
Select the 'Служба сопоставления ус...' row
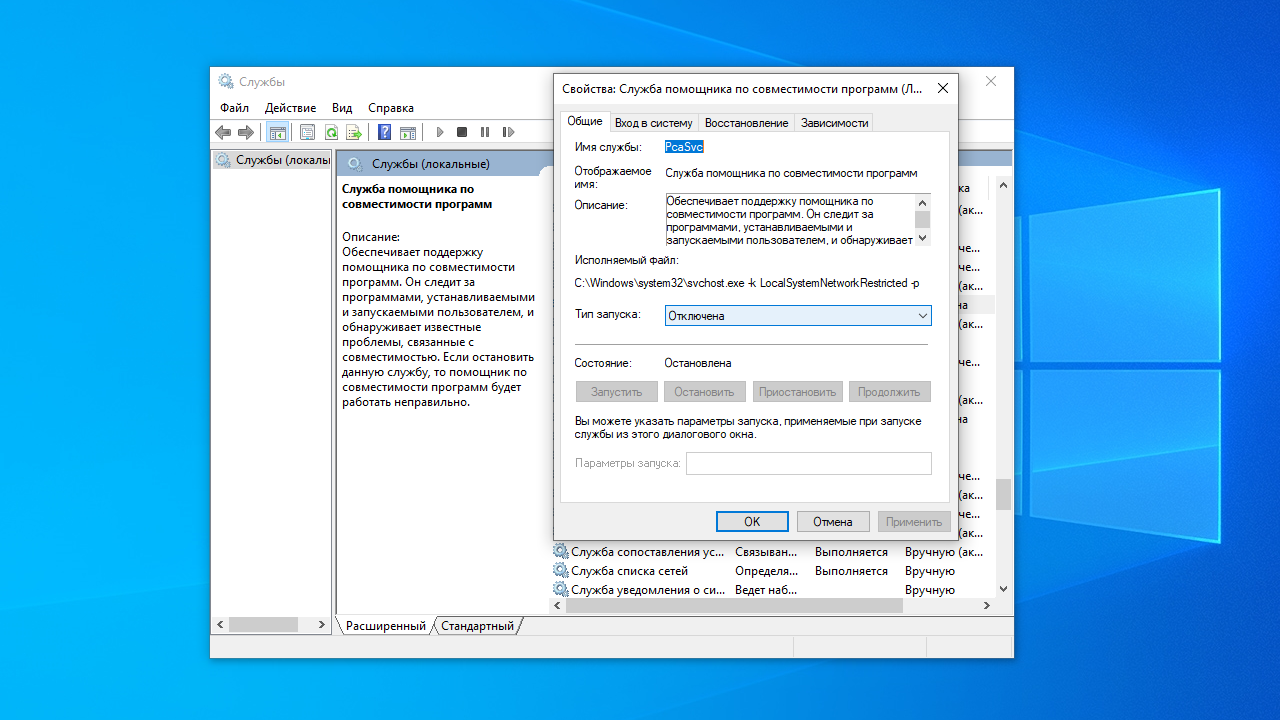click(x=773, y=552)
